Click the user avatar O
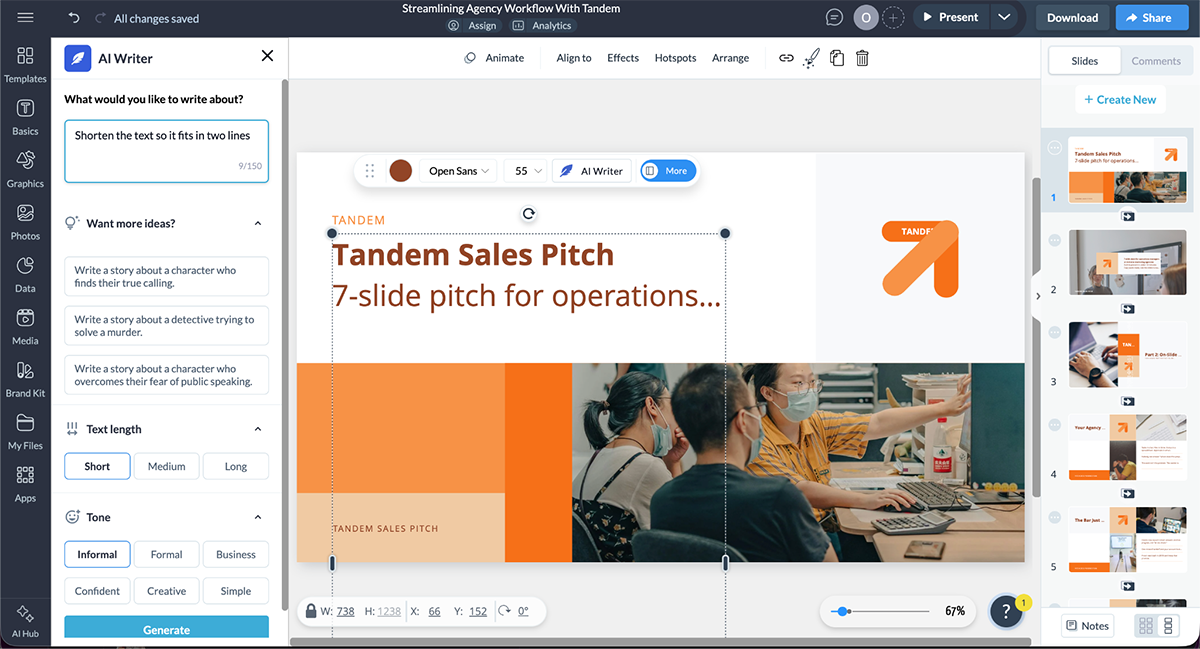The width and height of the screenshot is (1200, 649). [865, 17]
